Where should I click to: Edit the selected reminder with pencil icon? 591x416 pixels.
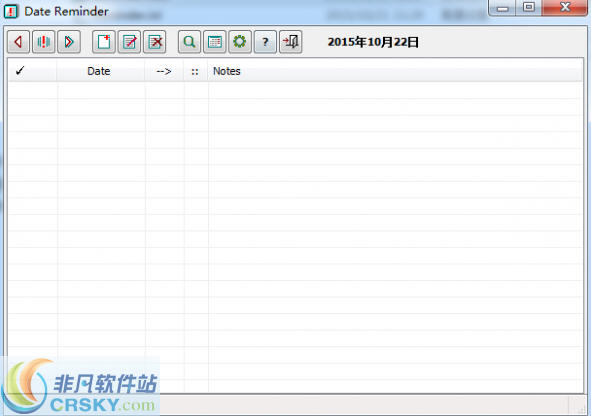129,41
